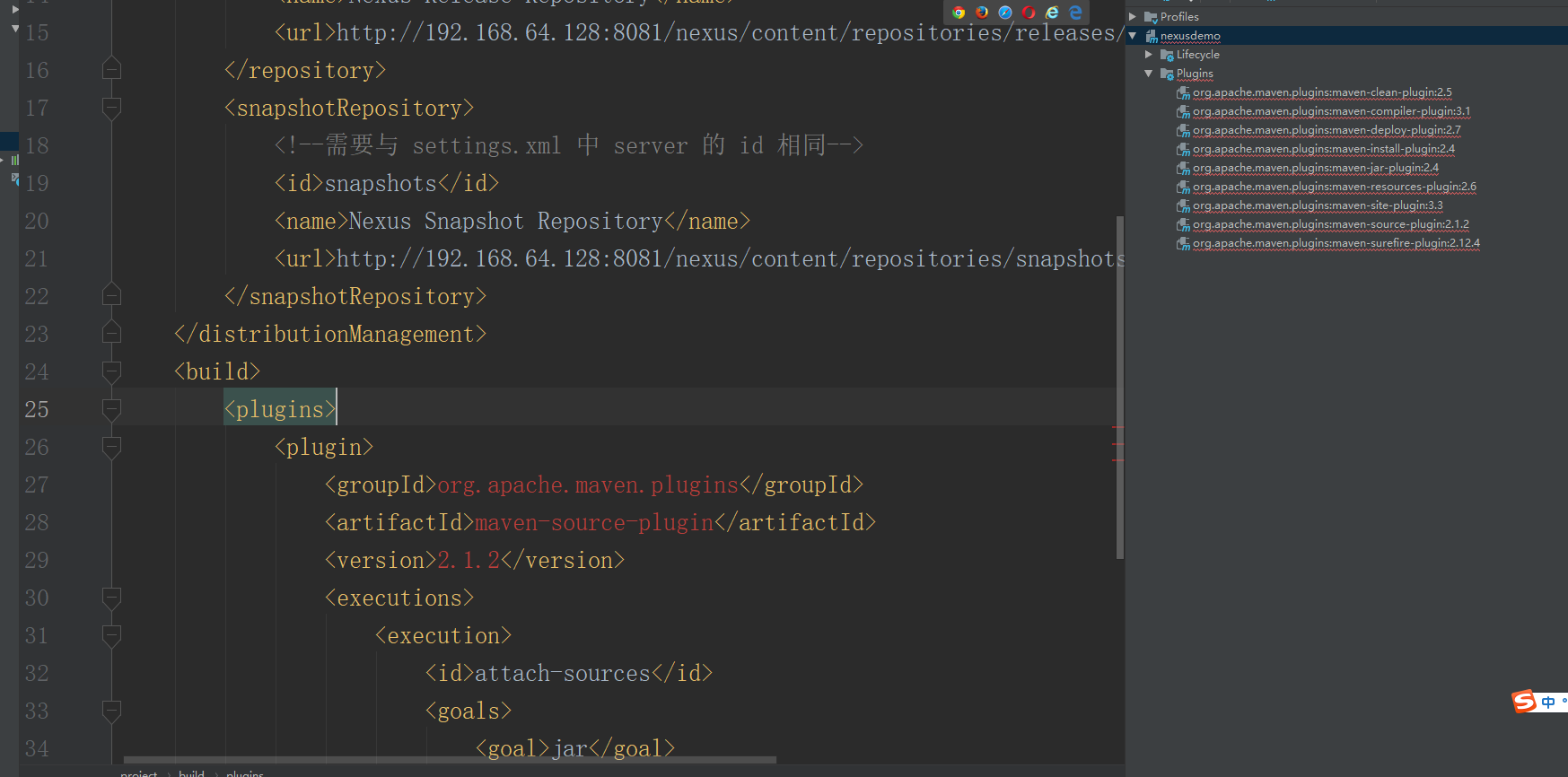
Task: Fold the executions tag at line 30
Action: [x=111, y=598]
